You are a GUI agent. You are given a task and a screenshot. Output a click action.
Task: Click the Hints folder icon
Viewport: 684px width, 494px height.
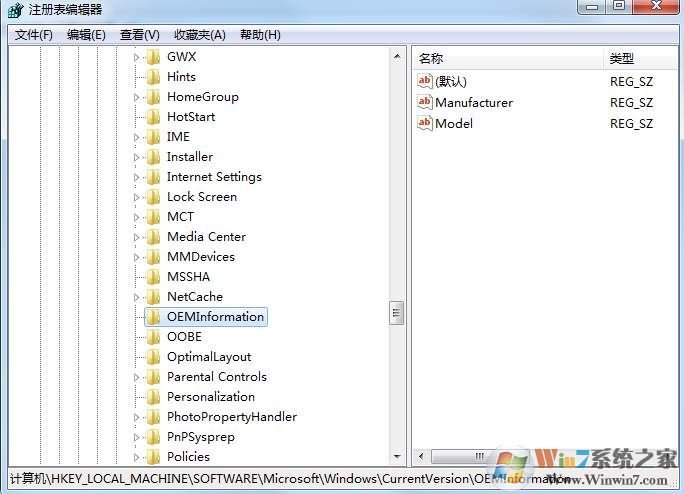click(154, 77)
